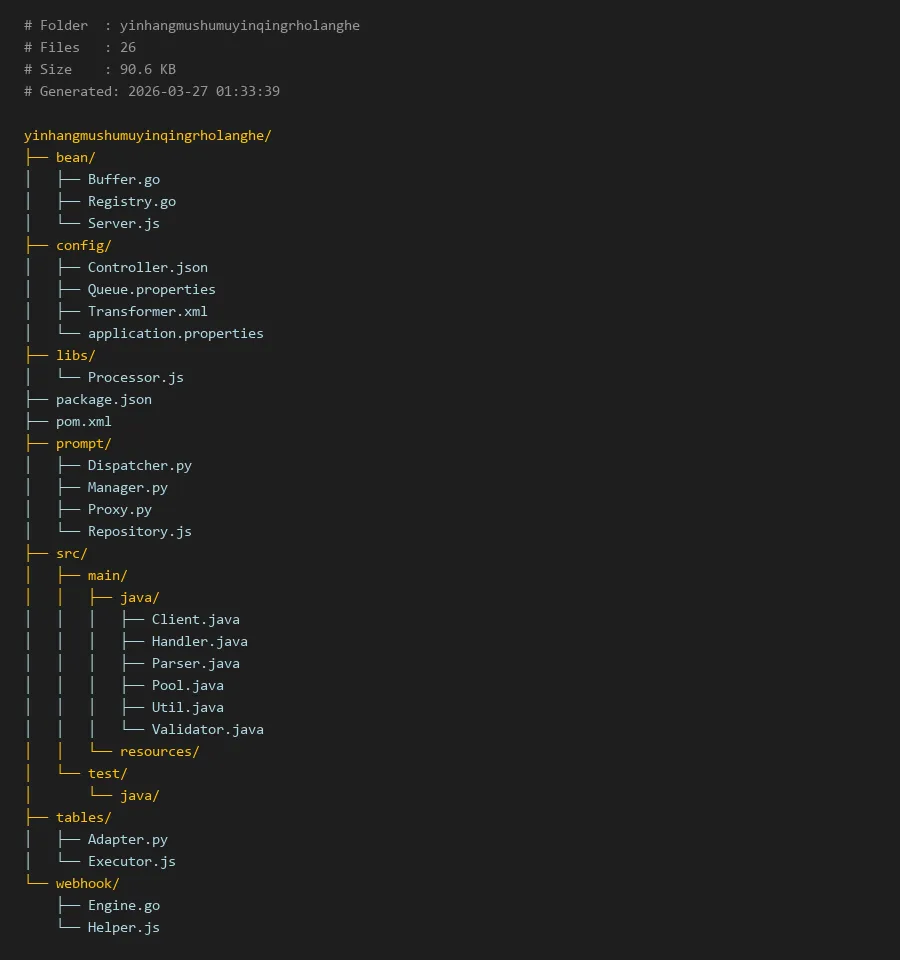Select the Buffer.go file
Viewport: 900px width, 960px height.
(x=123, y=179)
